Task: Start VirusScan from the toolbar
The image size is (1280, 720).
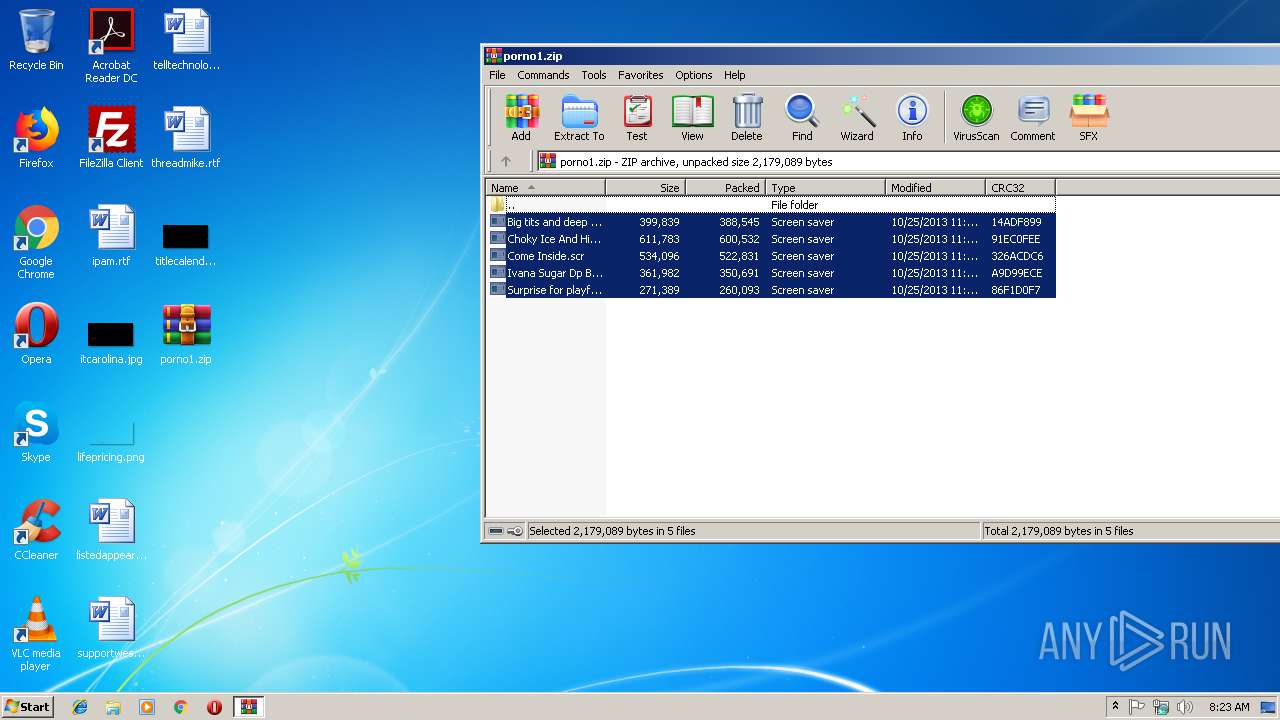Action: (976, 118)
